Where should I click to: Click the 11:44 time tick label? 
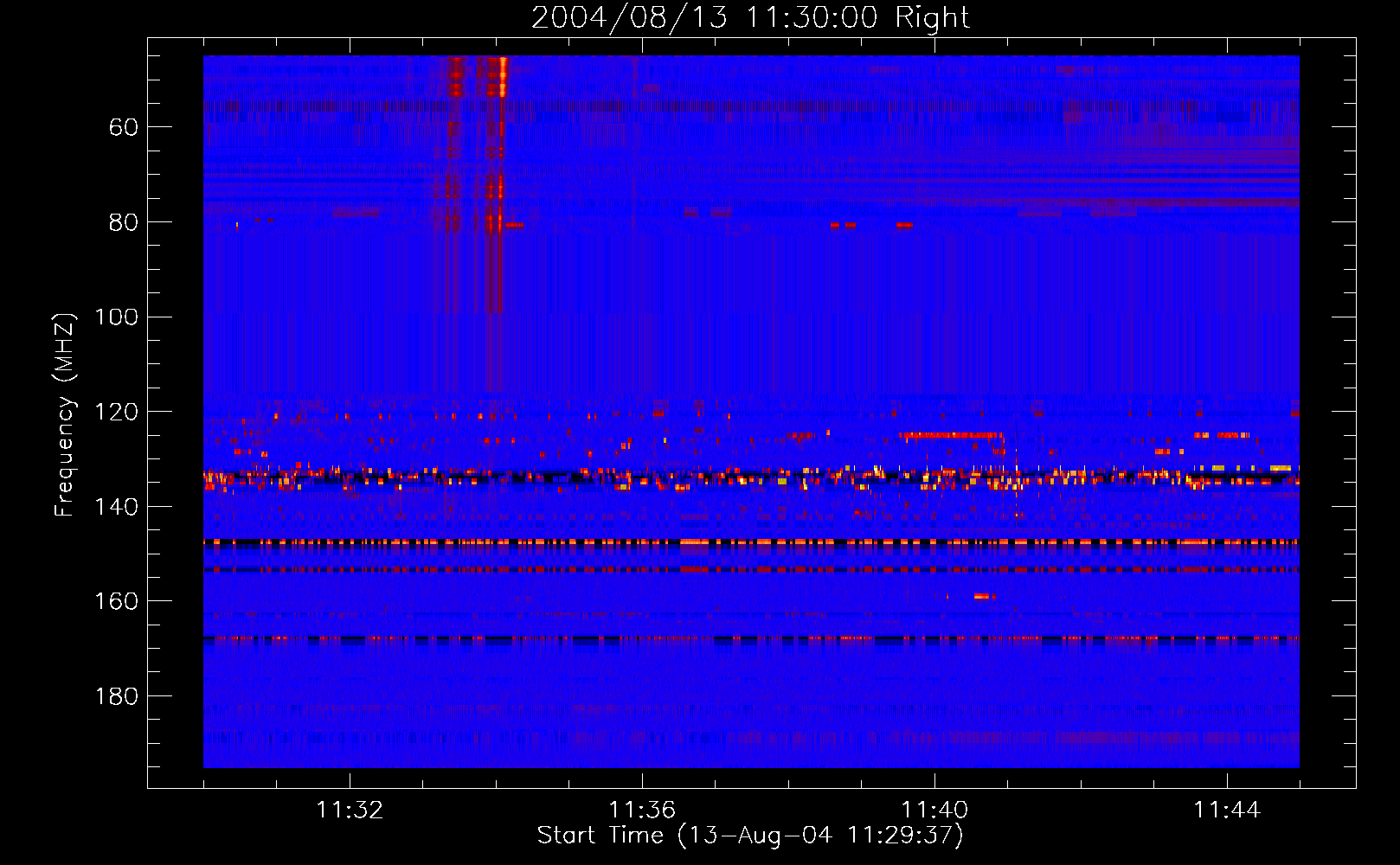(1227, 811)
